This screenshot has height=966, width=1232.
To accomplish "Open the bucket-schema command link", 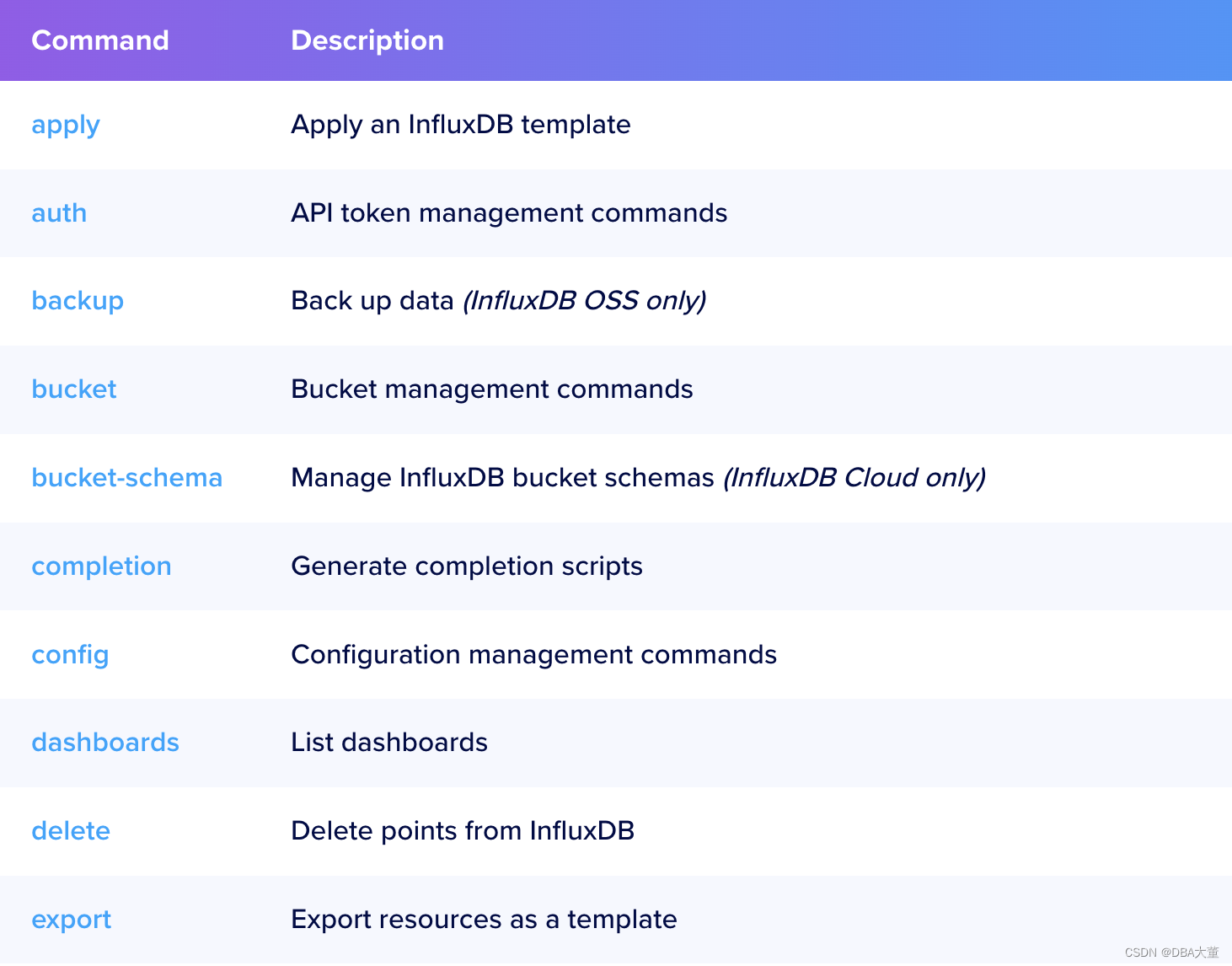I will [x=126, y=477].
